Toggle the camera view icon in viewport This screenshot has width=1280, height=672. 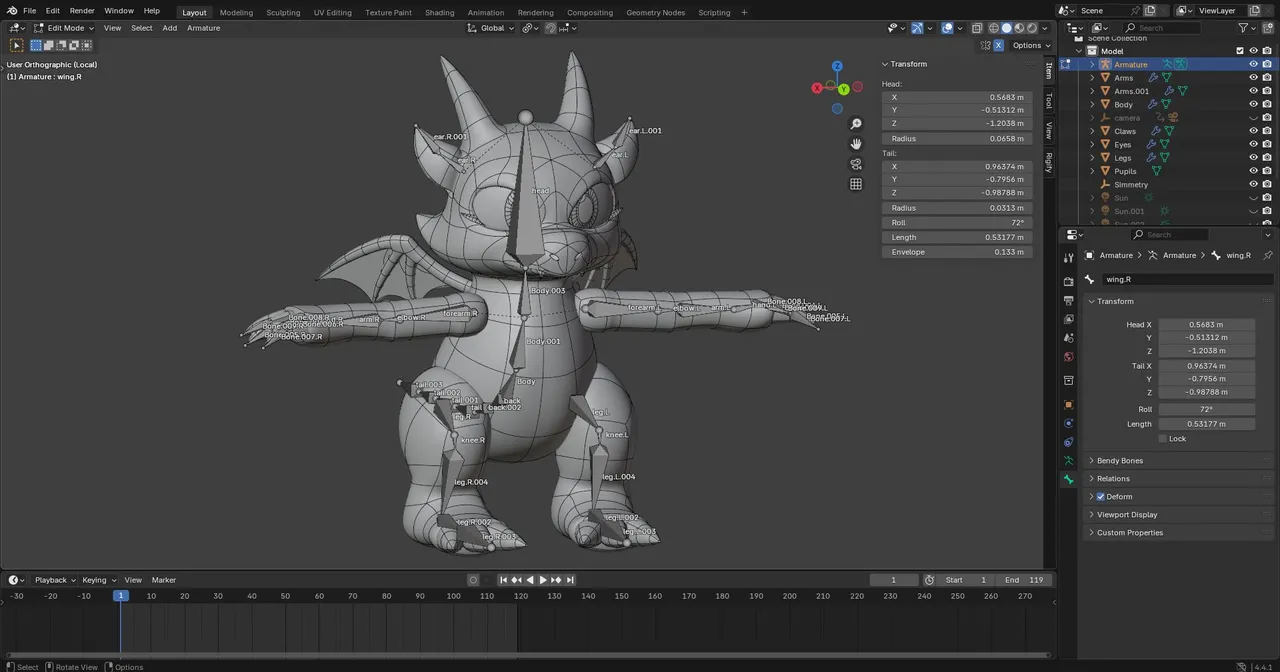coord(856,164)
